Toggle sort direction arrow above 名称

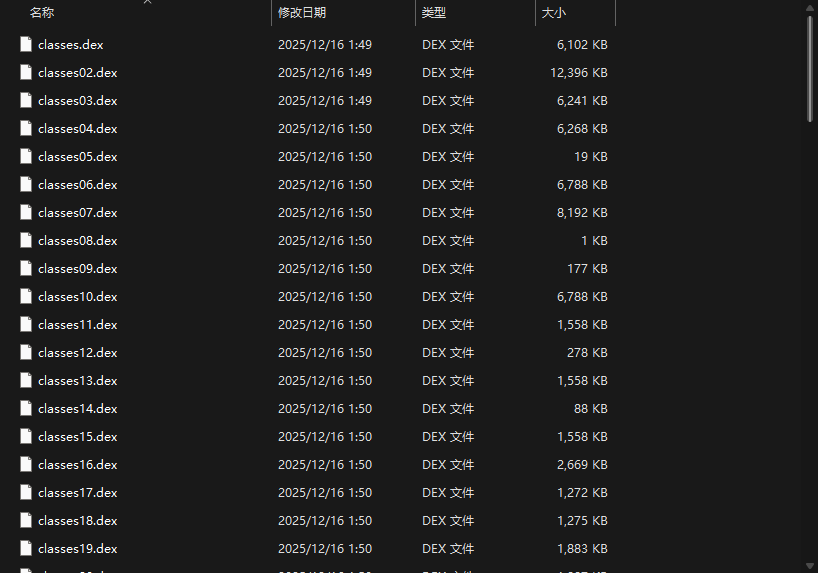point(148,2)
